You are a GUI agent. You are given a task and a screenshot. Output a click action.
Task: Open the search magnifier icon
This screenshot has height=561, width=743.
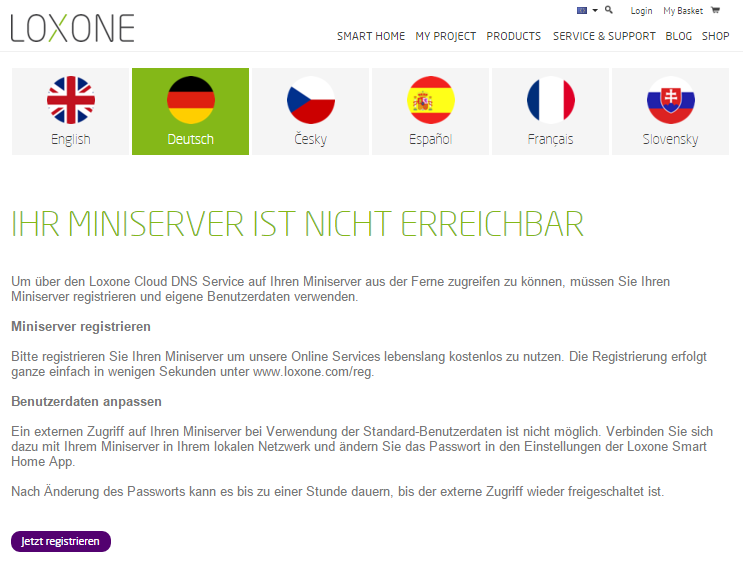(609, 10)
